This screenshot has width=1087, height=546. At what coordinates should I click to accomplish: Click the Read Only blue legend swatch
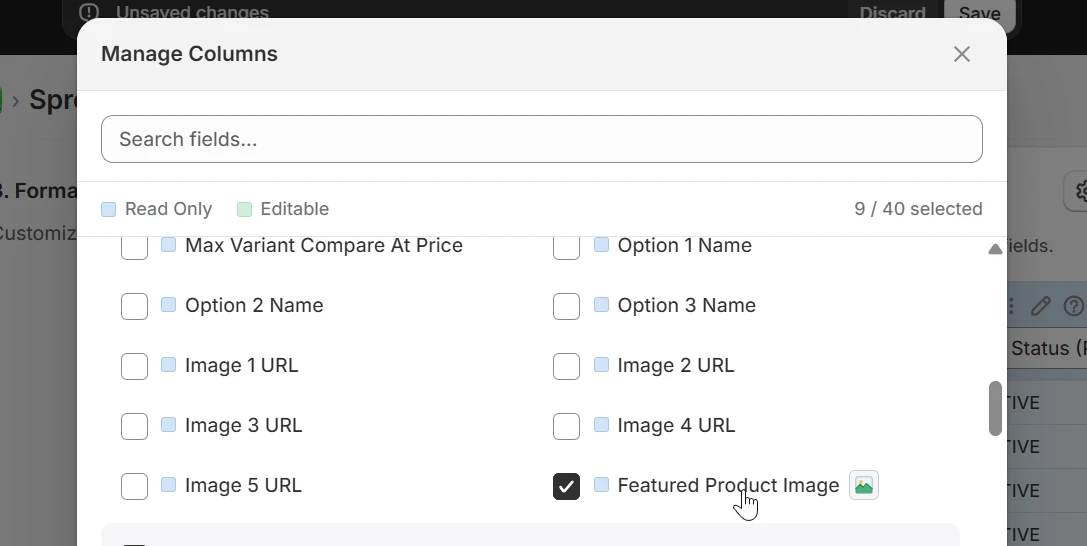pyautogui.click(x=108, y=209)
